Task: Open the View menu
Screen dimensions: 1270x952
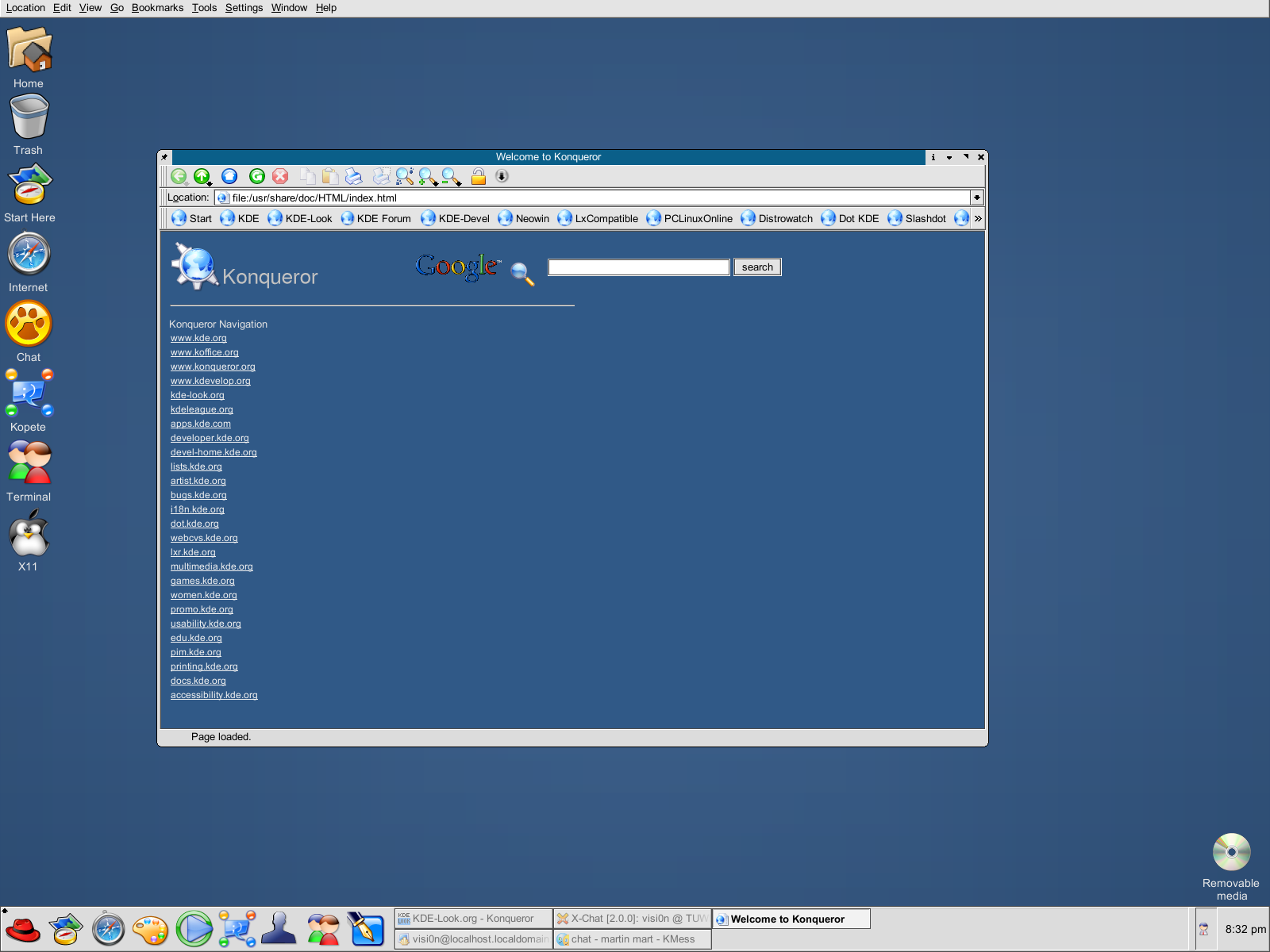Action: [90, 8]
